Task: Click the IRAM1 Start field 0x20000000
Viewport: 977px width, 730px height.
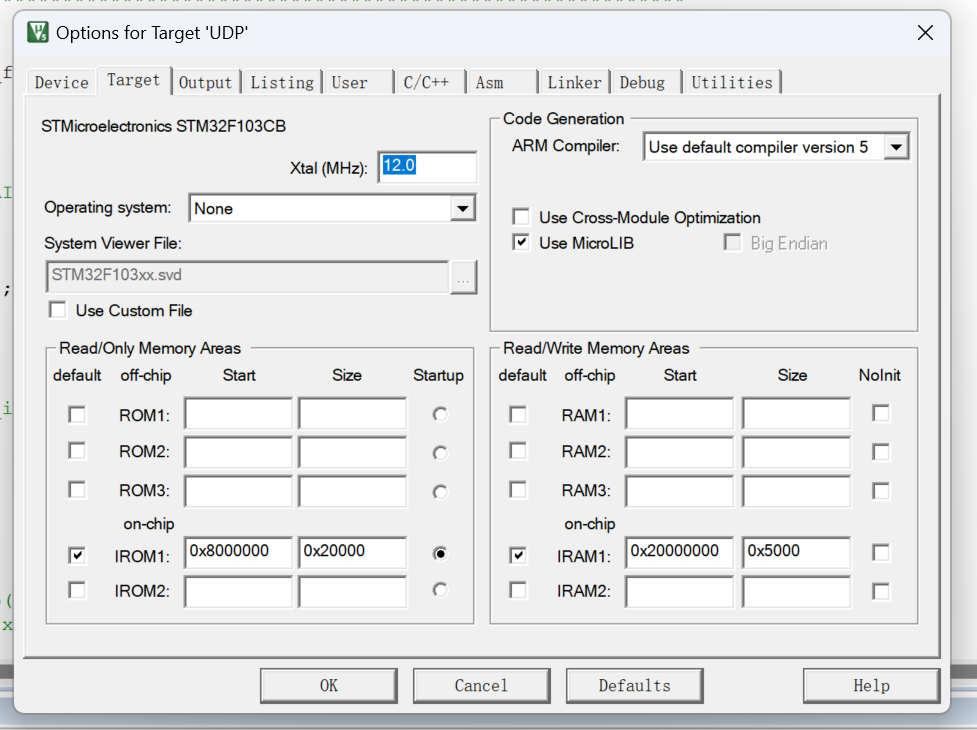Action: click(x=679, y=552)
